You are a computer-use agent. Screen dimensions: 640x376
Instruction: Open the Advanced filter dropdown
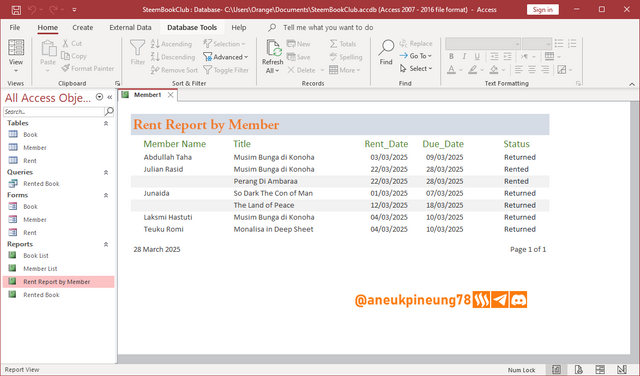226,57
